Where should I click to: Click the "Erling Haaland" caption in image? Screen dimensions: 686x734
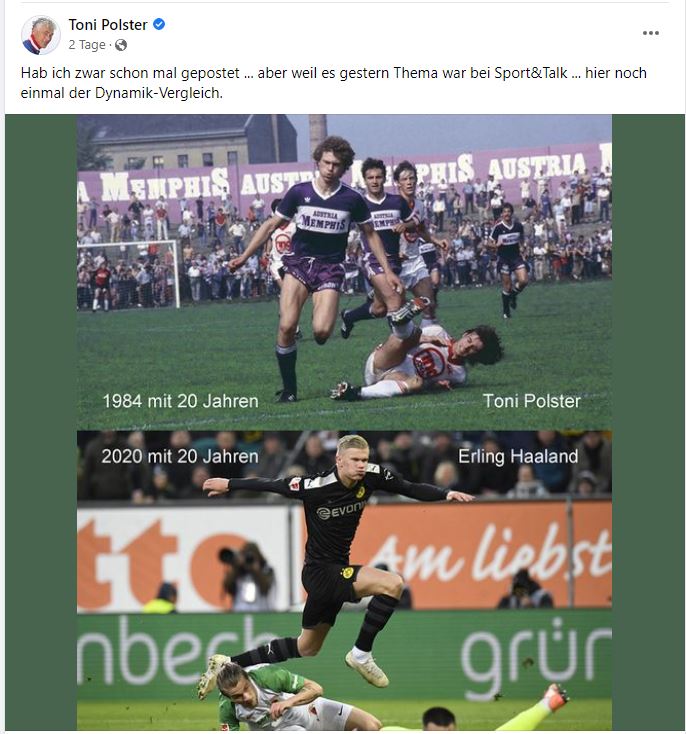coord(518,456)
